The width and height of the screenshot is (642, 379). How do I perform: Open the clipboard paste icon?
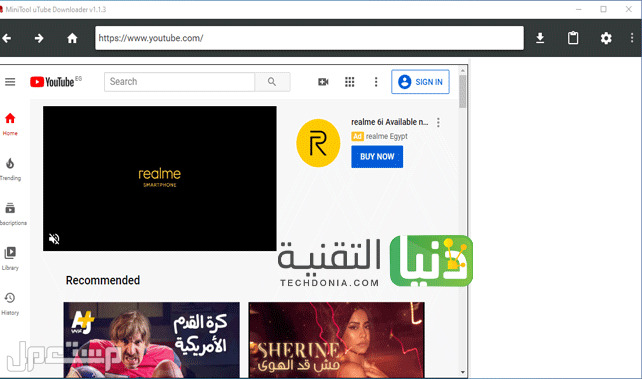[x=573, y=38]
